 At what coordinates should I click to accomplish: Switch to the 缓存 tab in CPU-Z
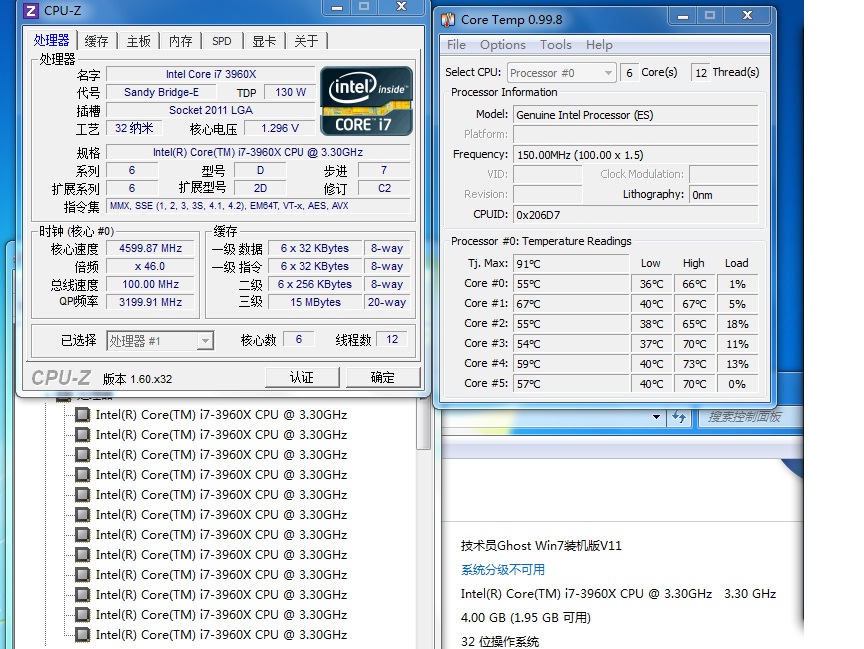tap(96, 41)
